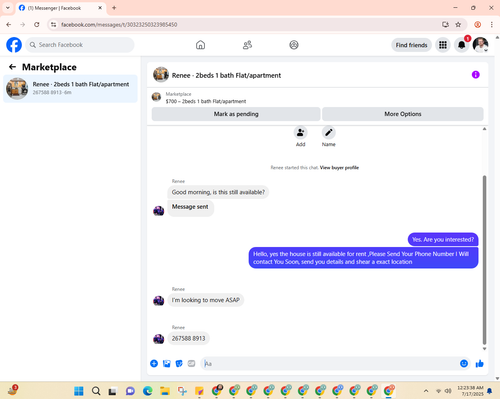Viewport: 500px width, 399px height.
Task: Open the Chrome profile icon
Action: [x=478, y=24]
